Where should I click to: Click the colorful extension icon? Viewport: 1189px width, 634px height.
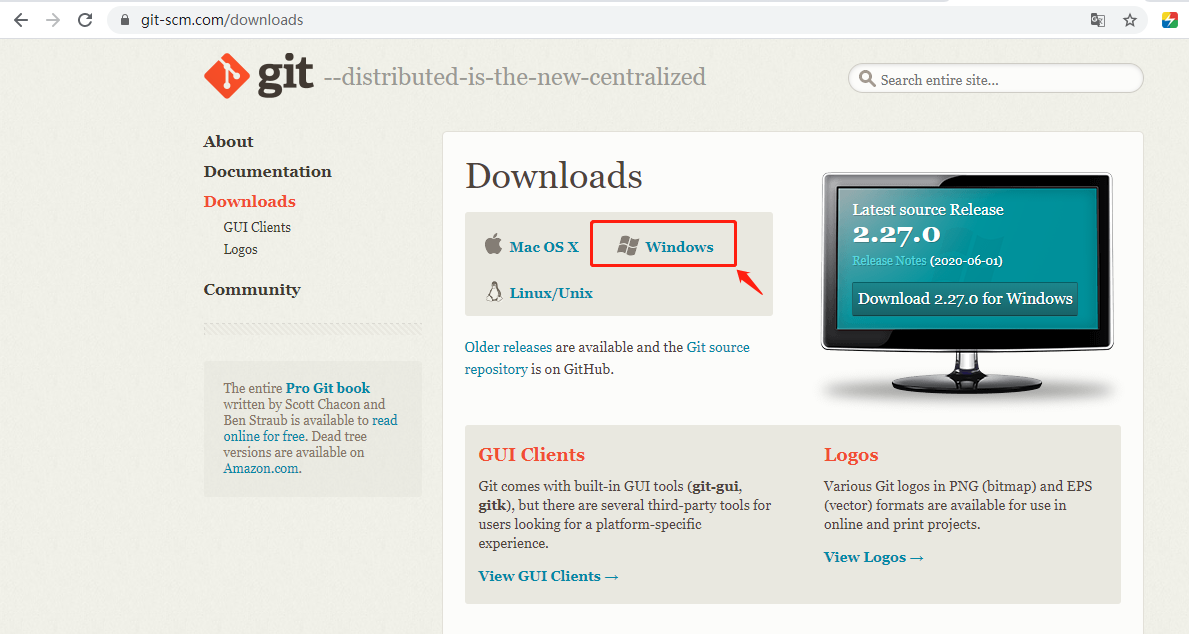pyautogui.click(x=1170, y=20)
